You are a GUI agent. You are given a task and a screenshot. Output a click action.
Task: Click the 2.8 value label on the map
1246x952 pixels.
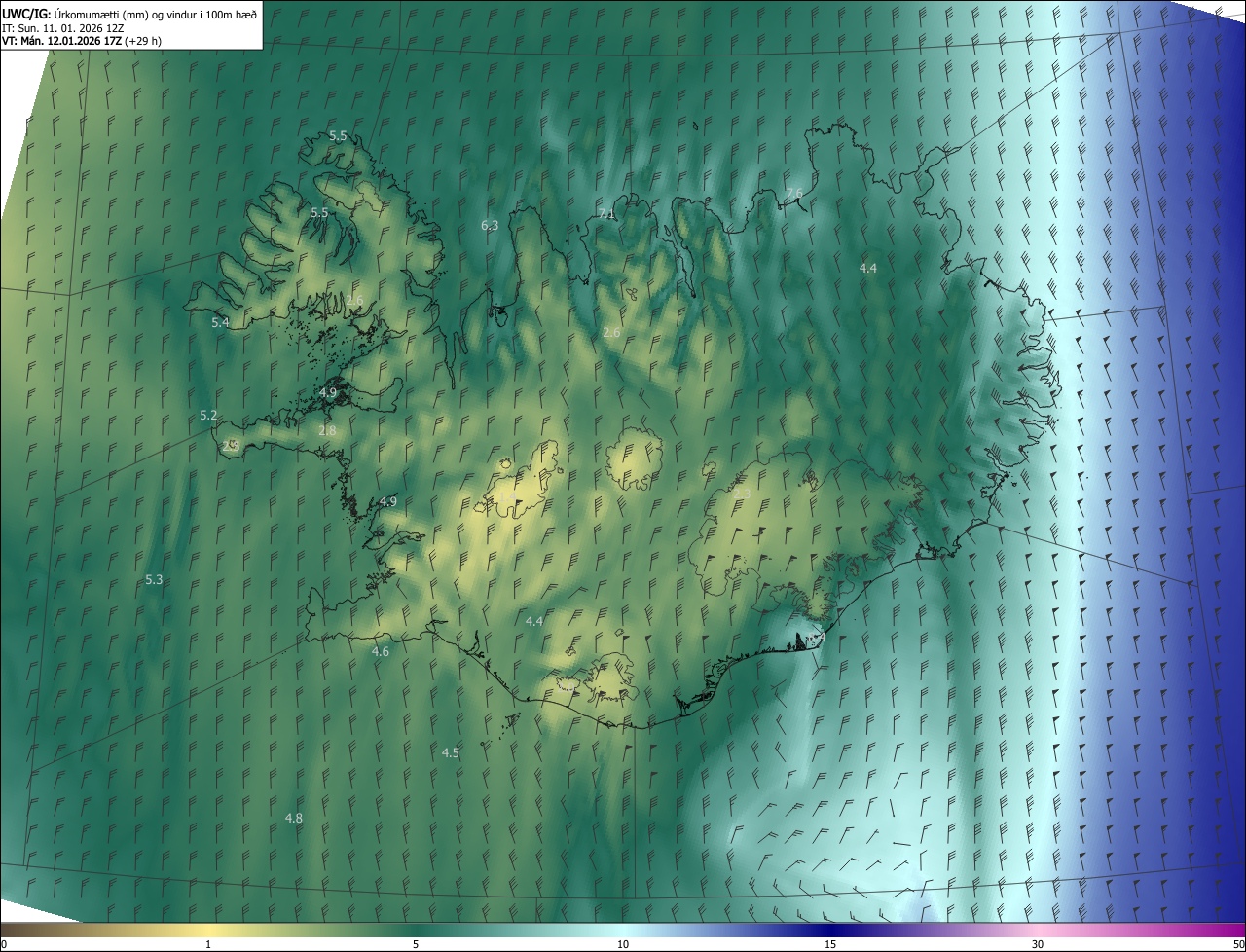(327, 430)
